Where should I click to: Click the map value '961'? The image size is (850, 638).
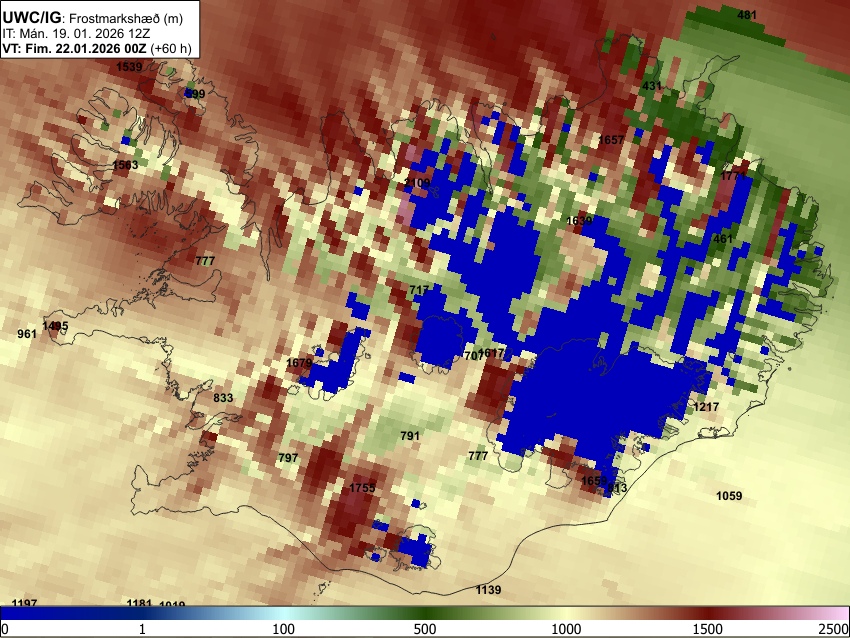pyautogui.click(x=27, y=334)
